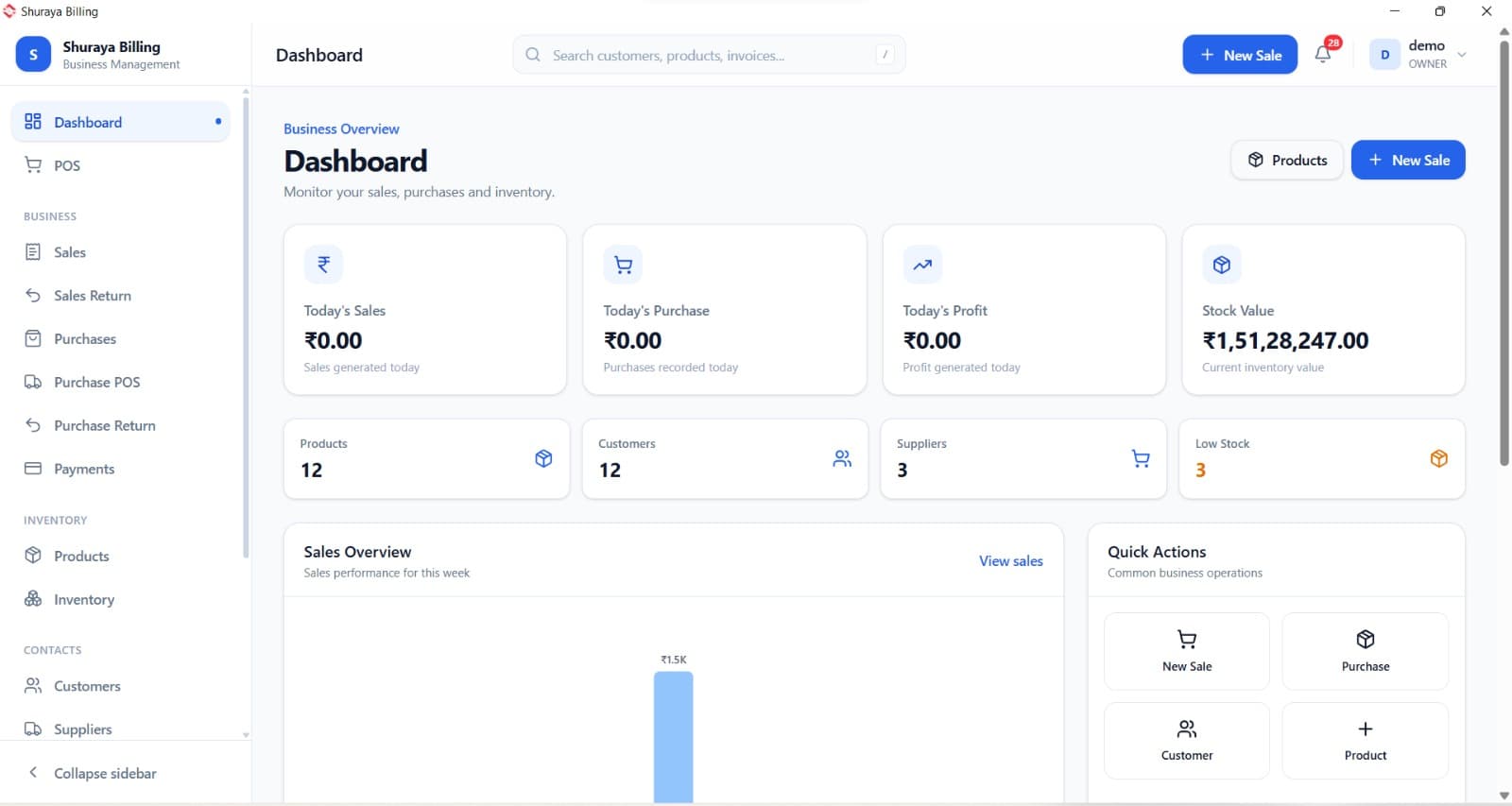This screenshot has height=806, width=1512.
Task: Click the Business Overview breadcrumb text
Action: tap(341, 129)
